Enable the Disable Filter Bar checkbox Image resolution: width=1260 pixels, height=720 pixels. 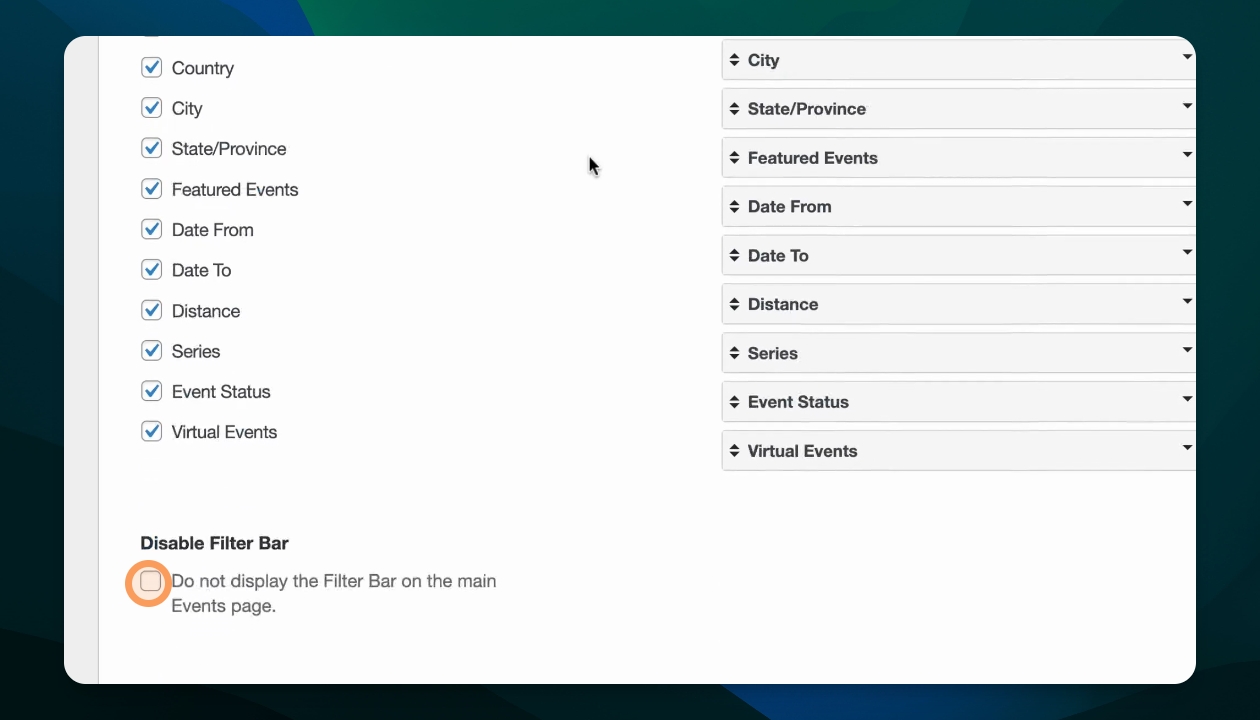click(x=151, y=581)
